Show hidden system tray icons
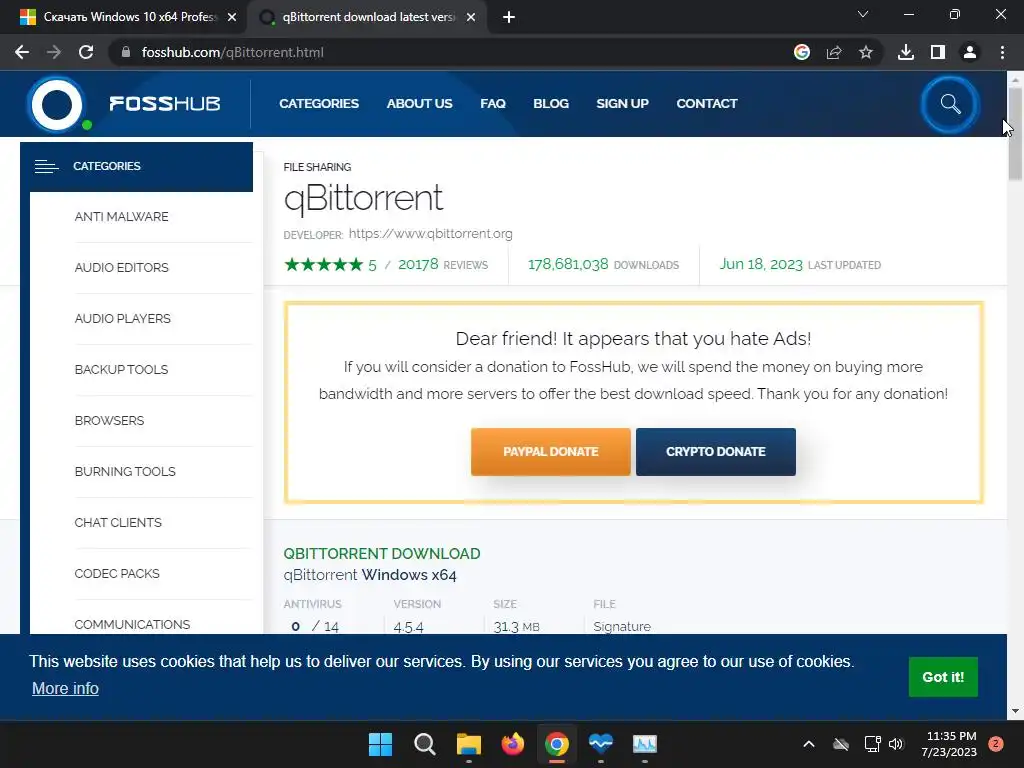 pos(808,744)
